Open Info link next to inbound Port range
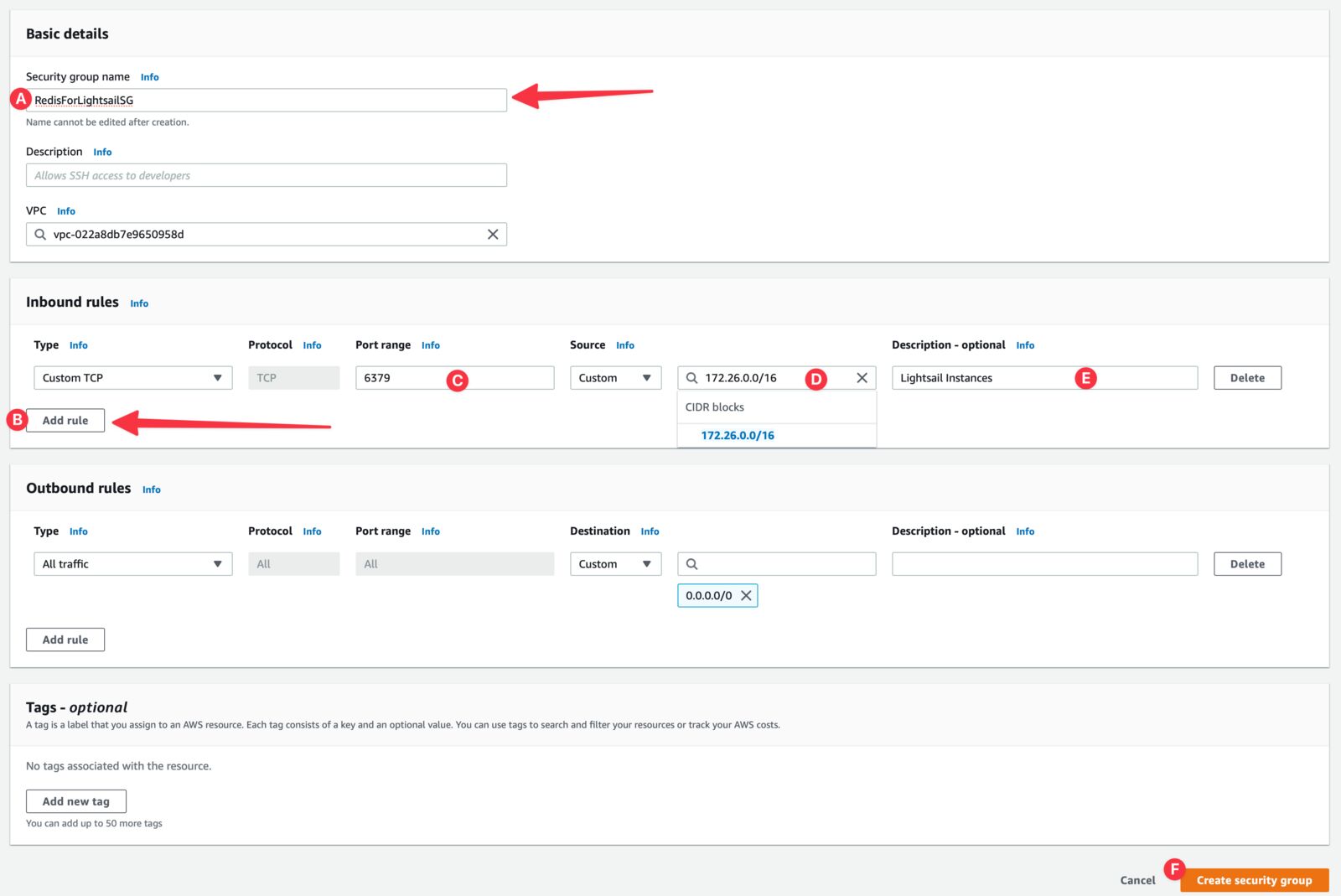 pos(431,345)
